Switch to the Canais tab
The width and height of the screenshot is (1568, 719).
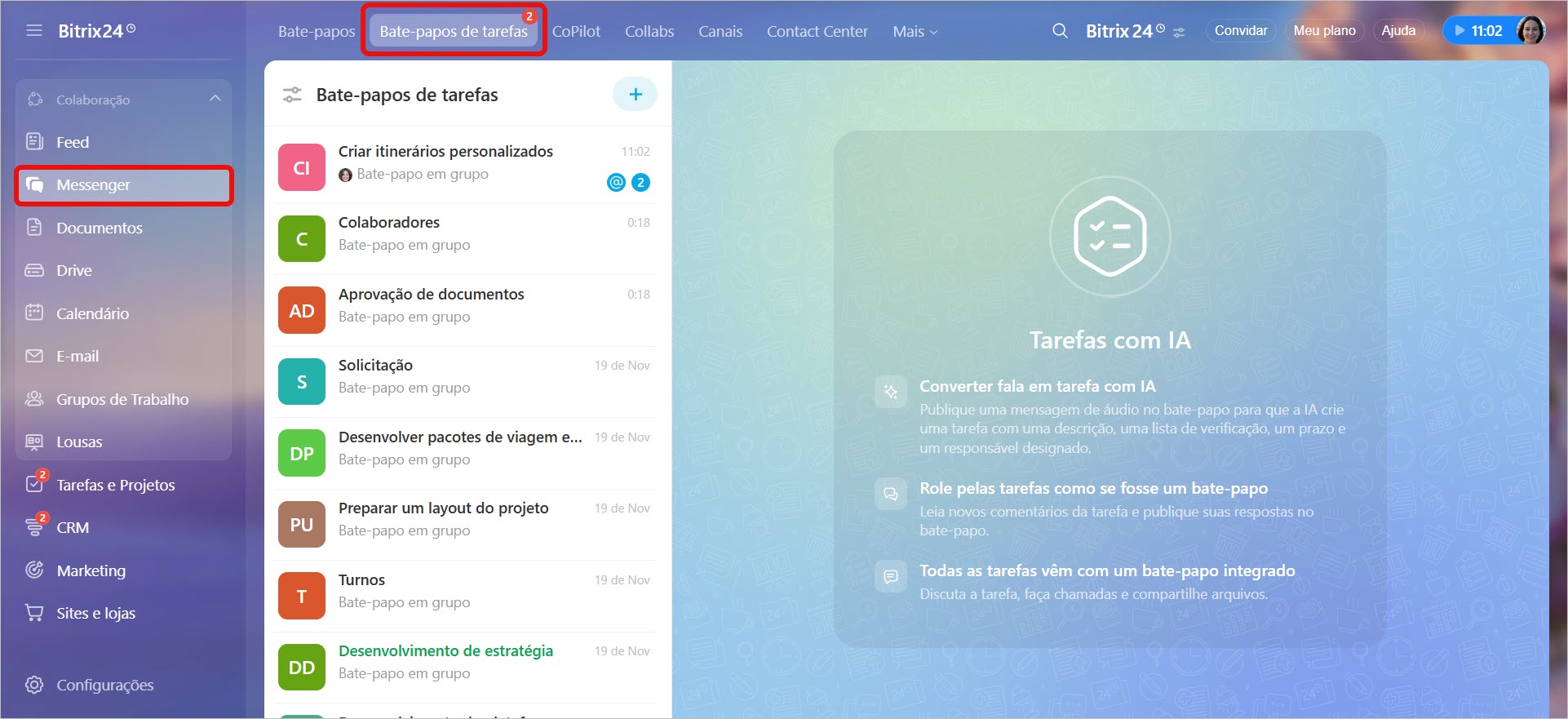[720, 32]
